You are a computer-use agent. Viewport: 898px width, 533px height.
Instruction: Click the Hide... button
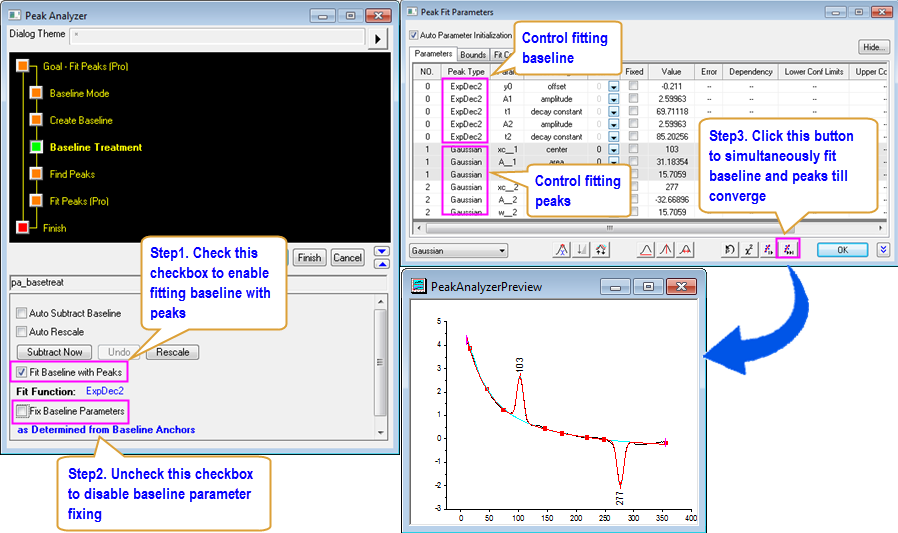pos(873,47)
